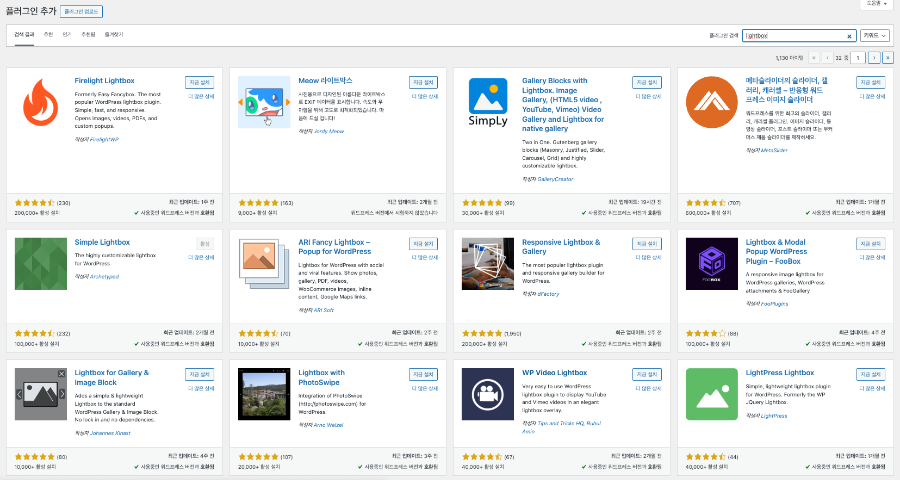Click the ARI Fancy Lightbox icon
The height and width of the screenshot is (480, 900).
point(264,264)
